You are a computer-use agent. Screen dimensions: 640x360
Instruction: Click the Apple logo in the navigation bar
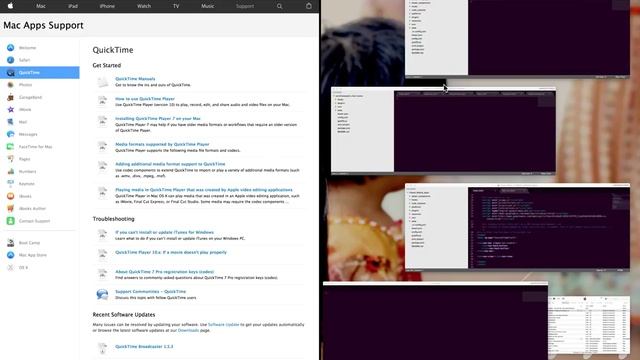pos(10,6)
